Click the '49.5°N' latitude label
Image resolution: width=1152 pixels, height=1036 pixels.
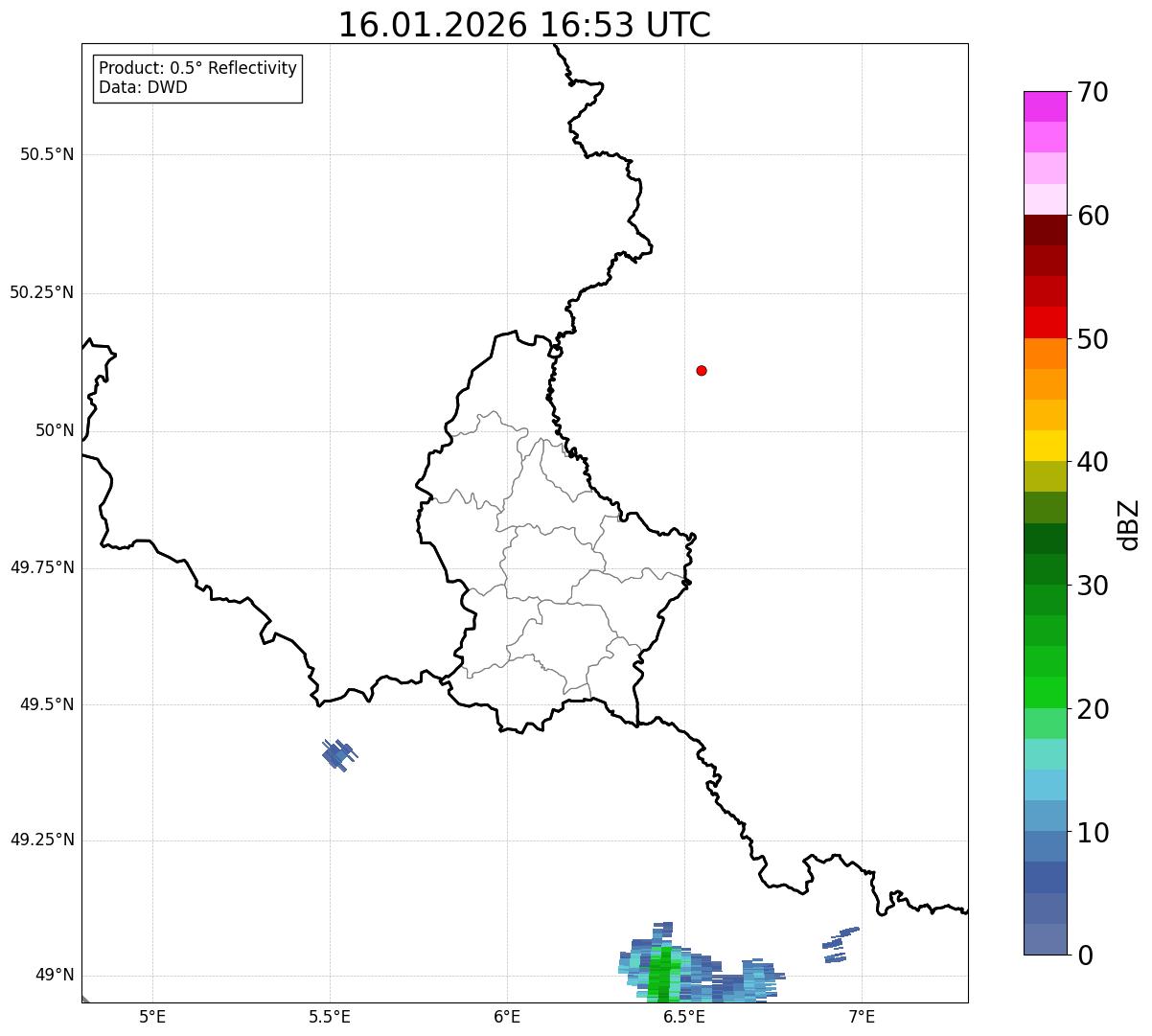(x=47, y=704)
